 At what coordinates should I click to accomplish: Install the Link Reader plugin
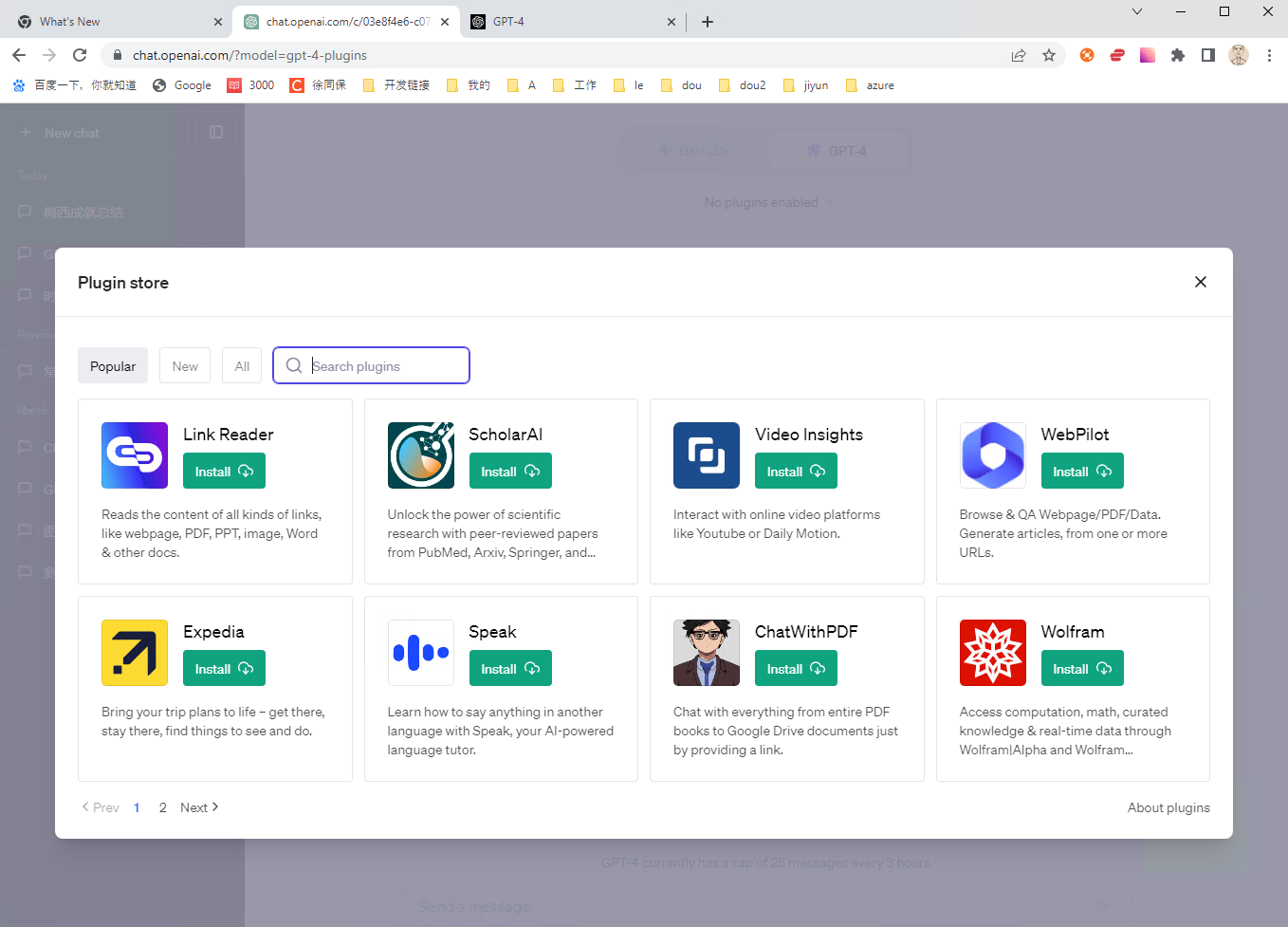224,472
